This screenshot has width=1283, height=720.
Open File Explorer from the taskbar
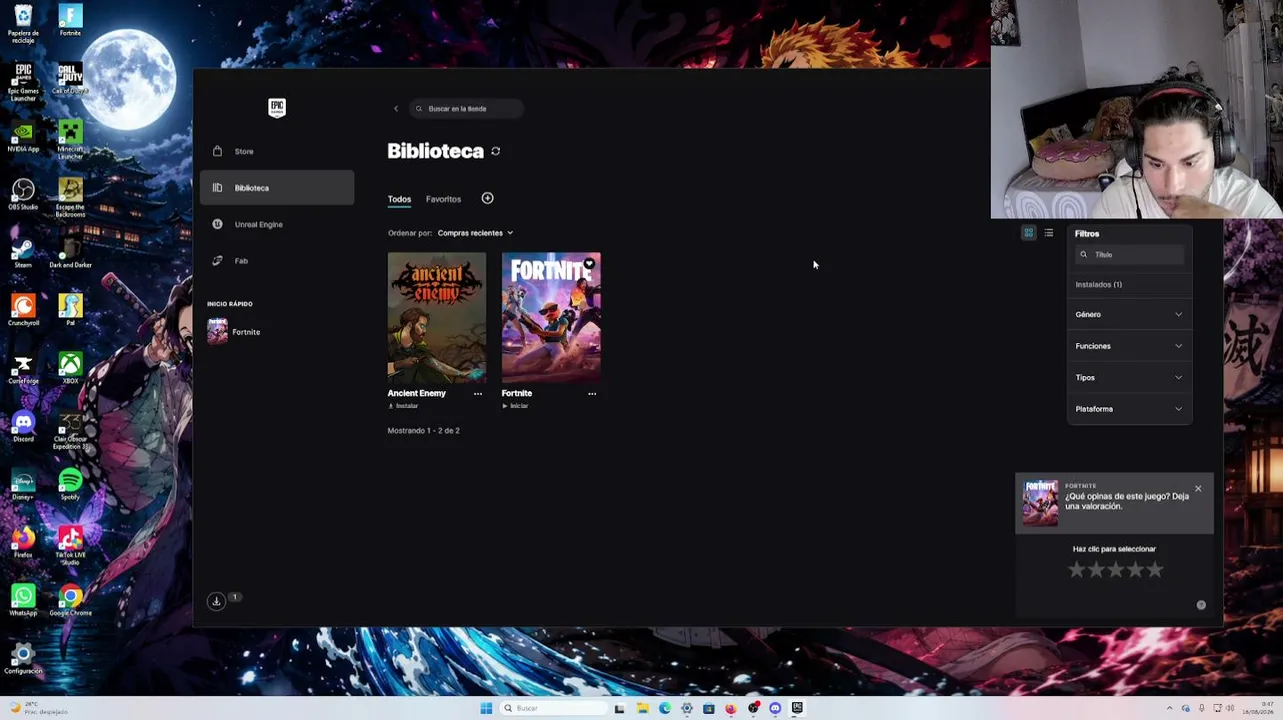(x=642, y=708)
